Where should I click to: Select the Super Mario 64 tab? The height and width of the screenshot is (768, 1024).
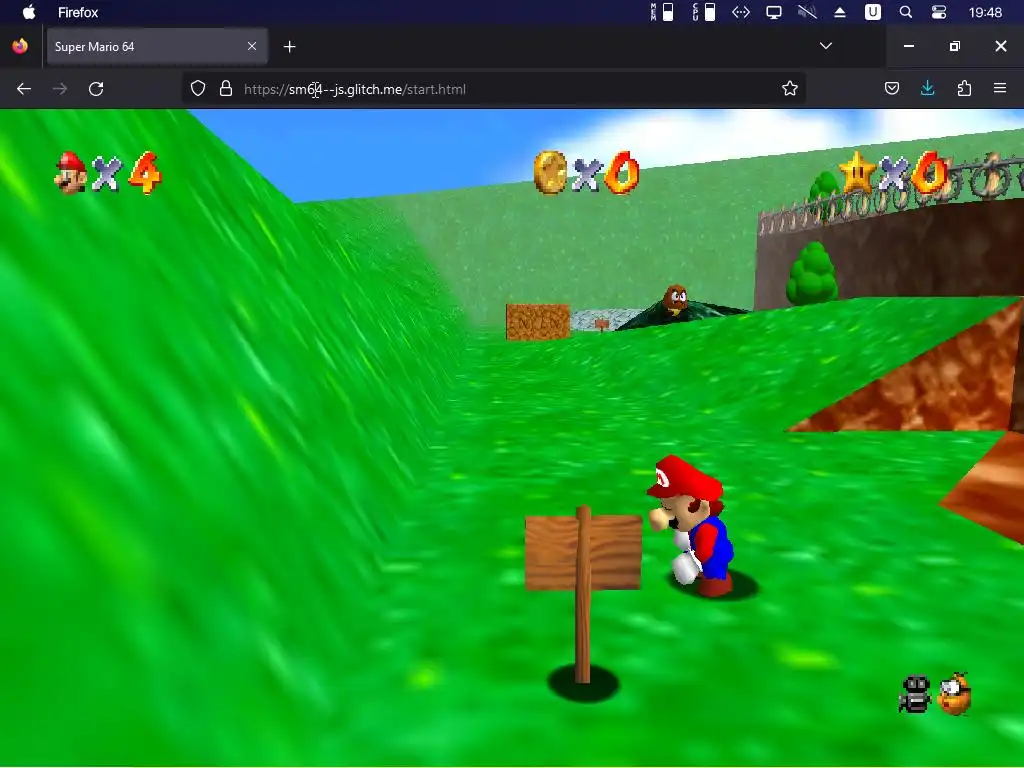[157, 46]
